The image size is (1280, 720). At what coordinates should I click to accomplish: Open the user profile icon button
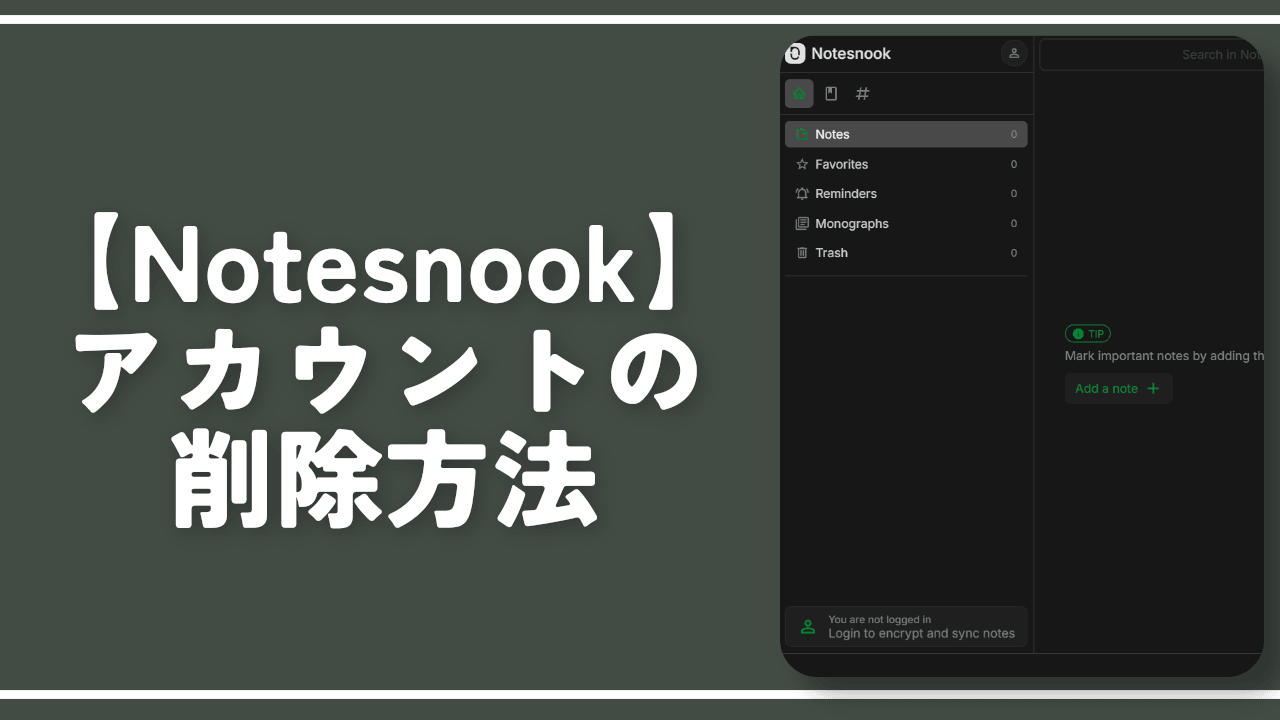click(x=1014, y=54)
